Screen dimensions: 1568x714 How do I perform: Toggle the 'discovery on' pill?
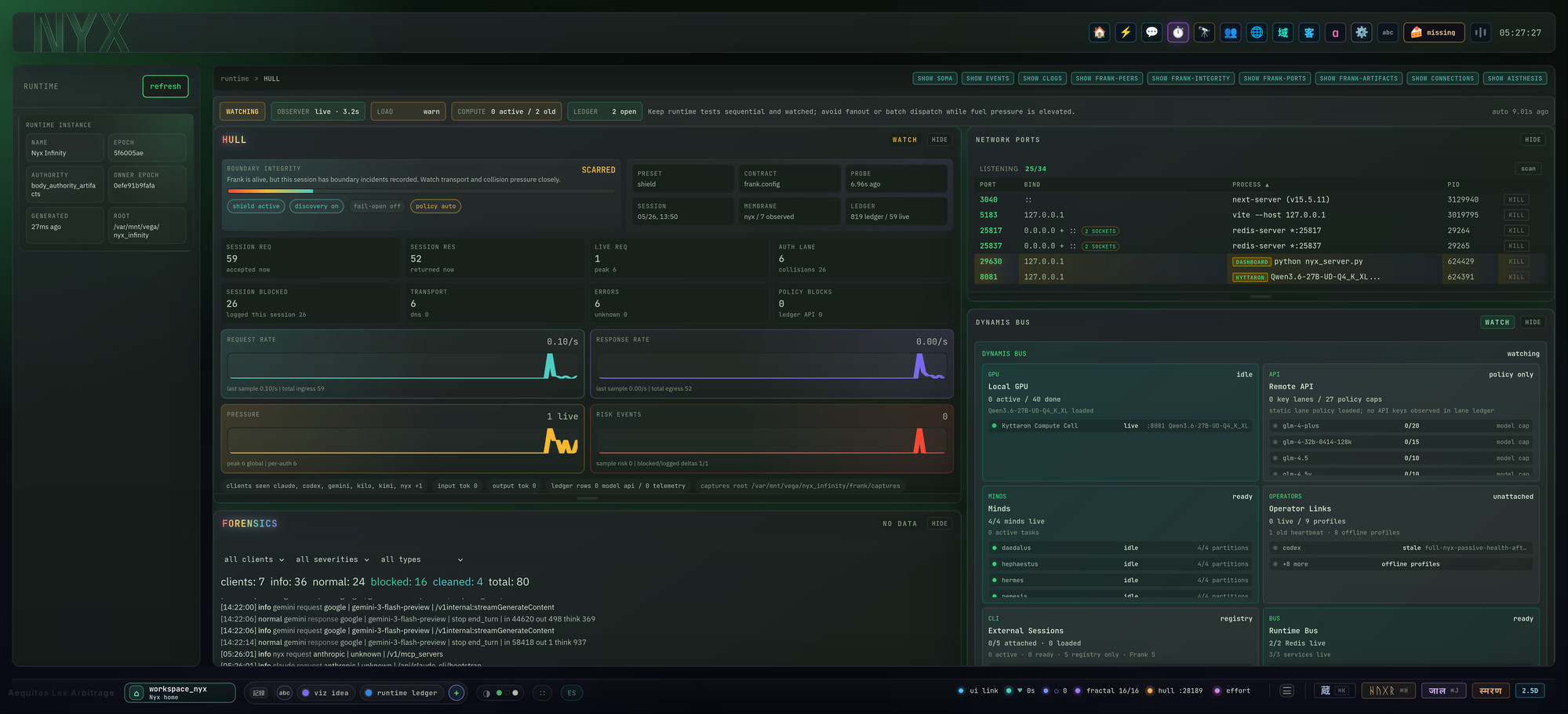pos(317,206)
